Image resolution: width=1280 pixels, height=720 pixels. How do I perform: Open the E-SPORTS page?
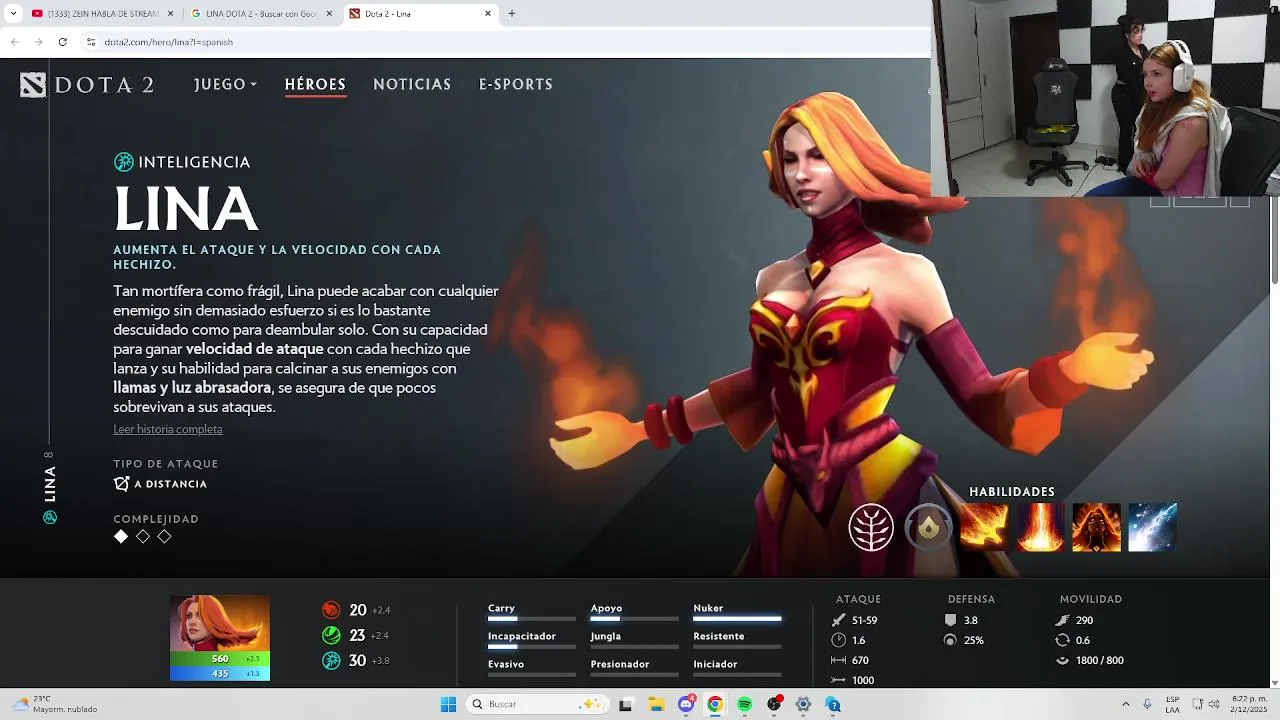516,85
